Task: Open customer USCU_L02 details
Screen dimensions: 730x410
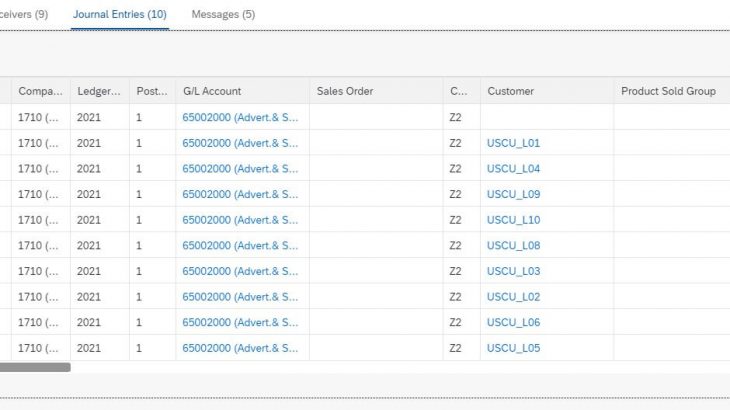Action: coord(513,297)
